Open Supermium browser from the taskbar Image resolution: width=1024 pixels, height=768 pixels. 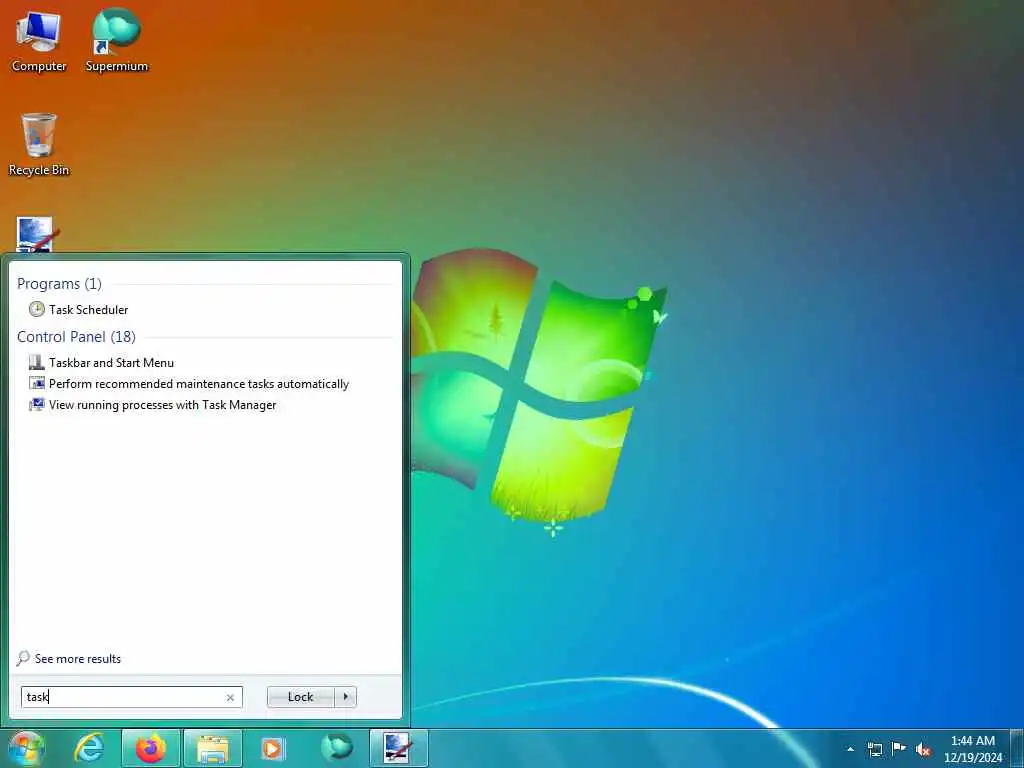(337, 748)
